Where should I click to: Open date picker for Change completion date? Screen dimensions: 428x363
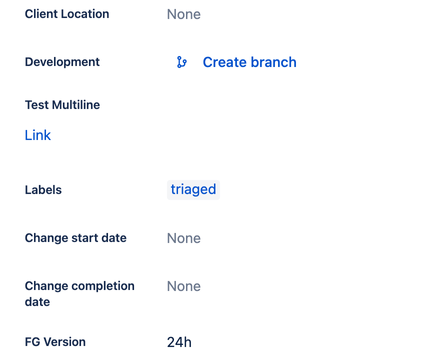pyautogui.click(x=184, y=286)
